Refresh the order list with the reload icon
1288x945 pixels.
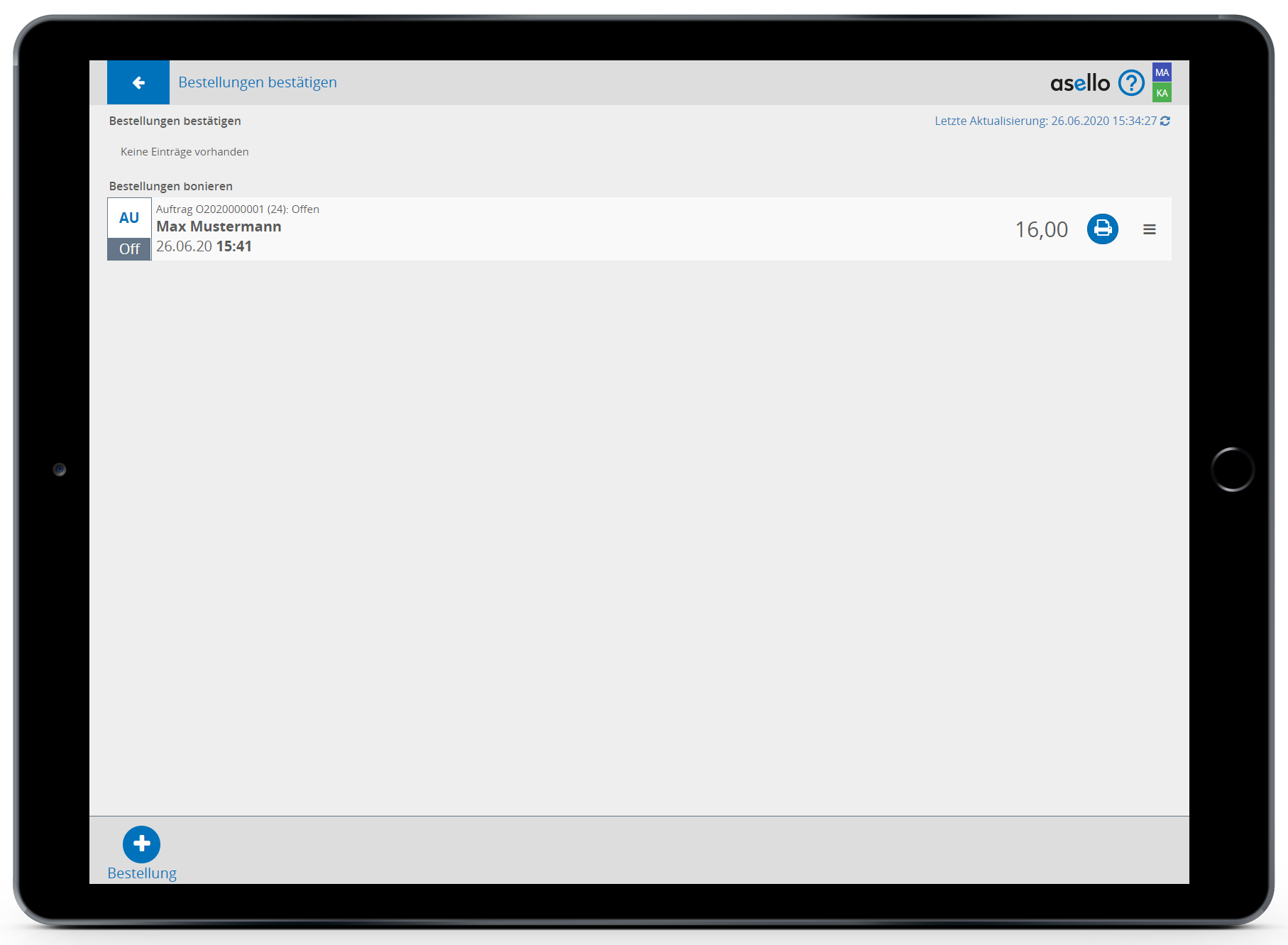[x=1165, y=121]
